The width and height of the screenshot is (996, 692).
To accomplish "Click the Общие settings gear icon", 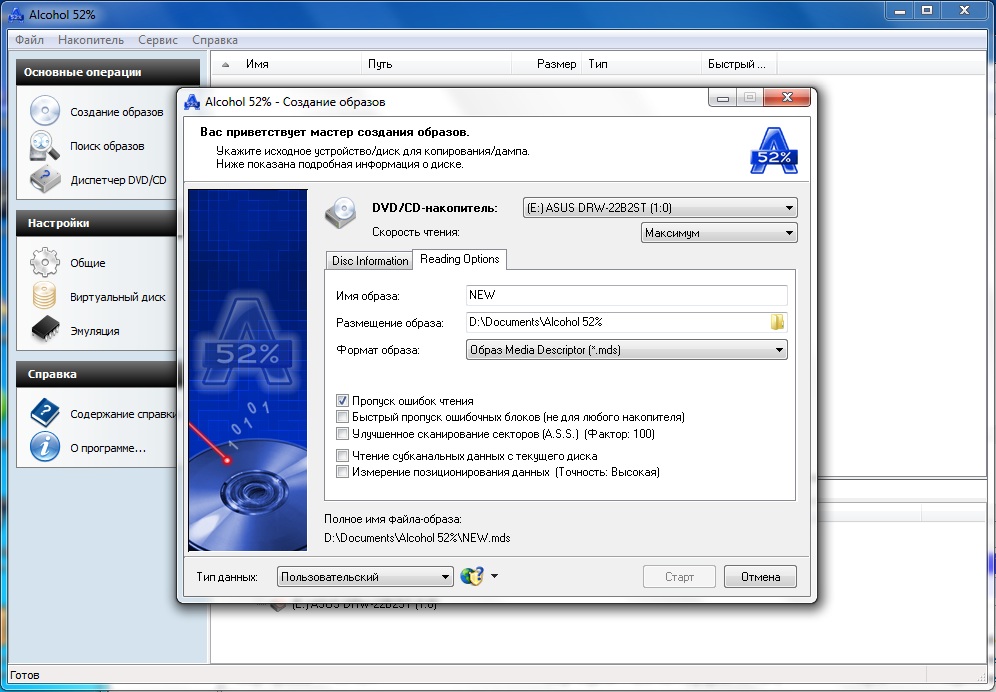I will pos(44,262).
